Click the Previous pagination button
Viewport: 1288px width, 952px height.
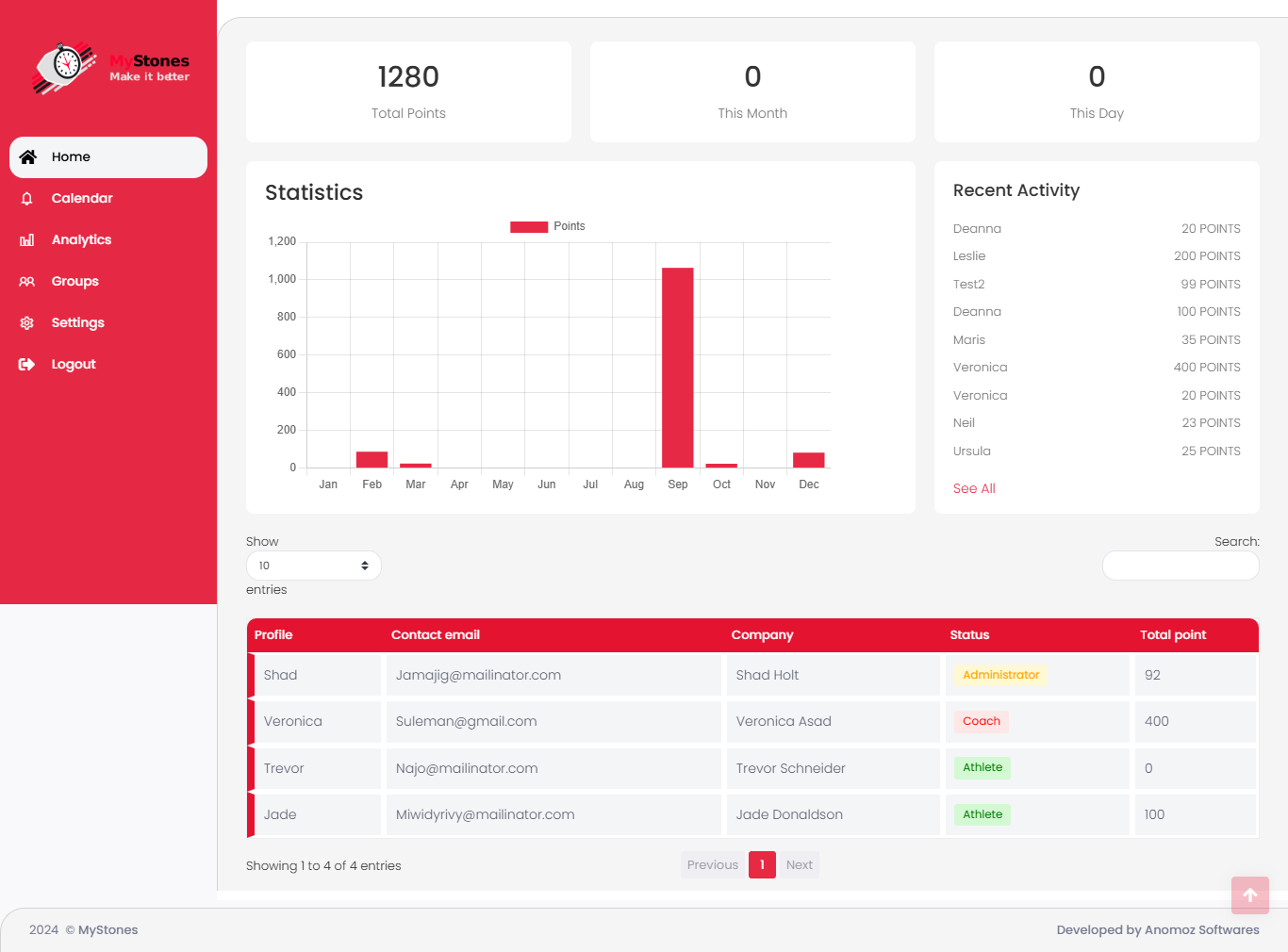tap(712, 865)
